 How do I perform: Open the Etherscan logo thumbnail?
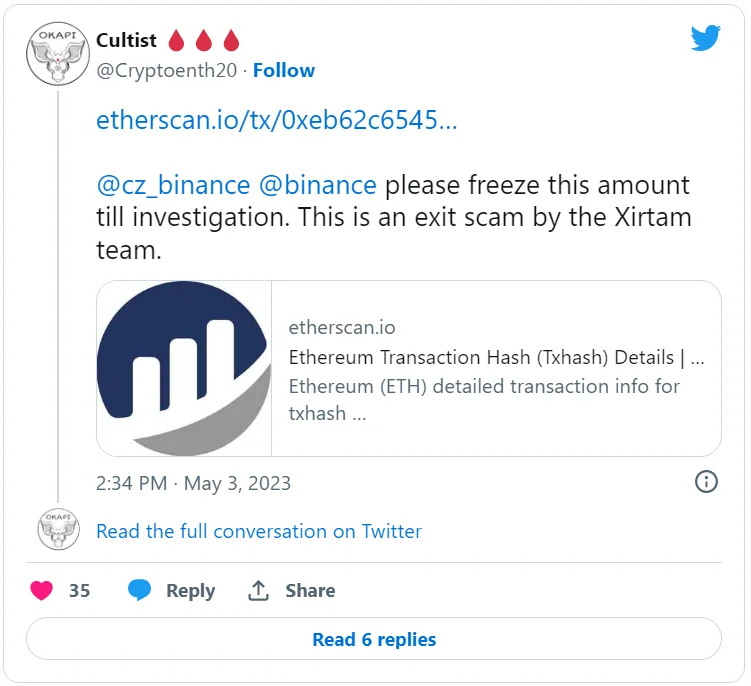coord(184,368)
